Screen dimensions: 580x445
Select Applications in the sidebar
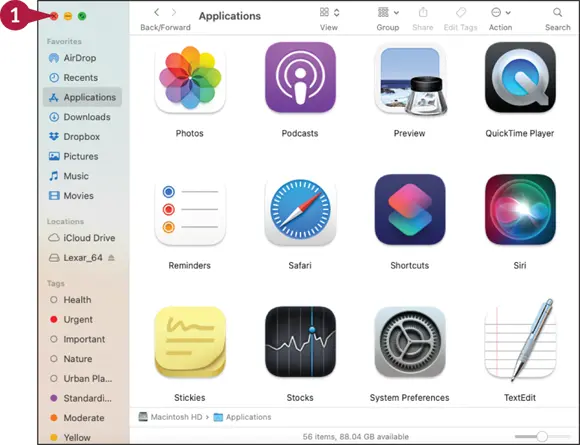pos(82,97)
